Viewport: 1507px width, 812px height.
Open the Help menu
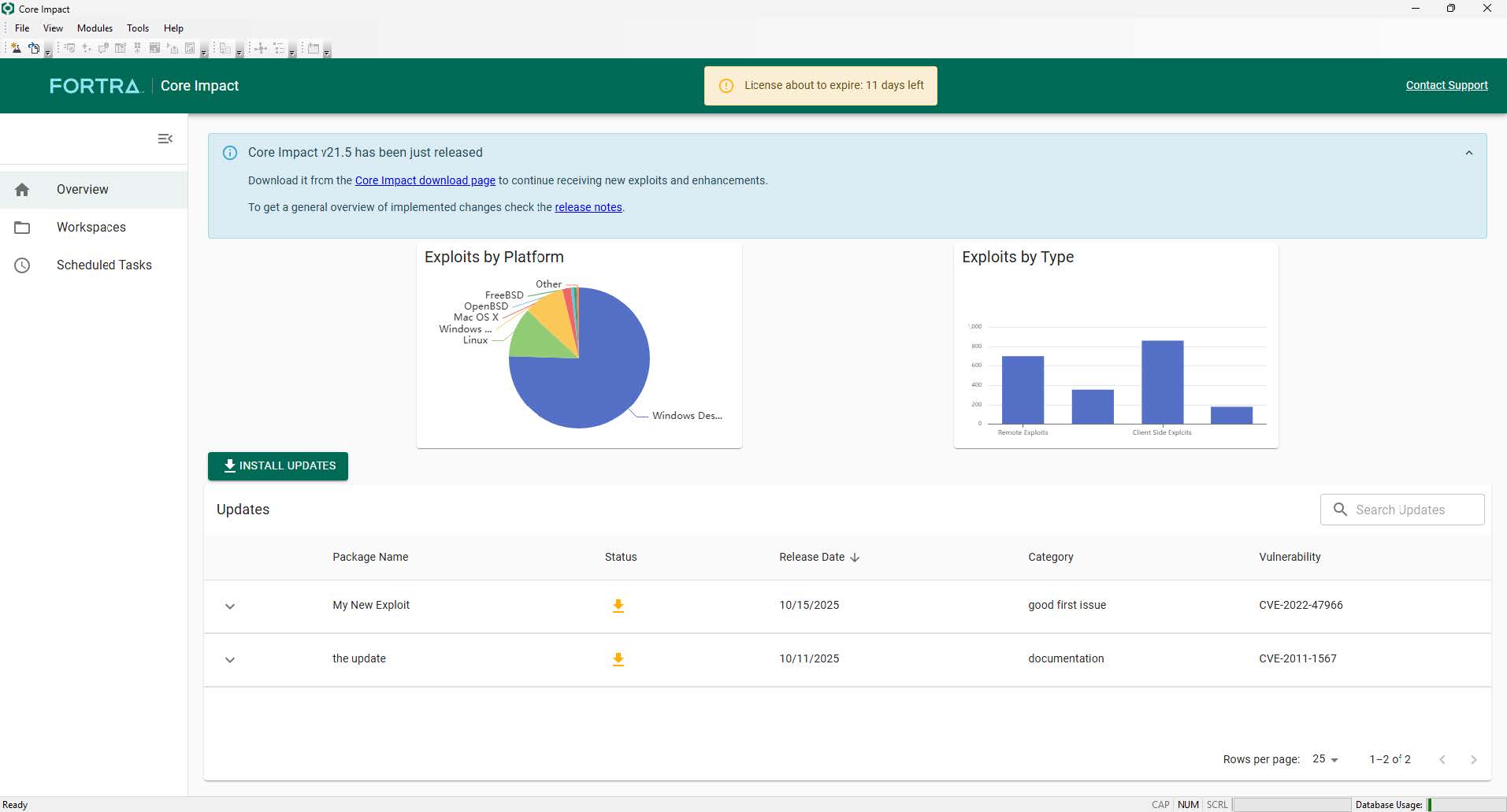173,28
